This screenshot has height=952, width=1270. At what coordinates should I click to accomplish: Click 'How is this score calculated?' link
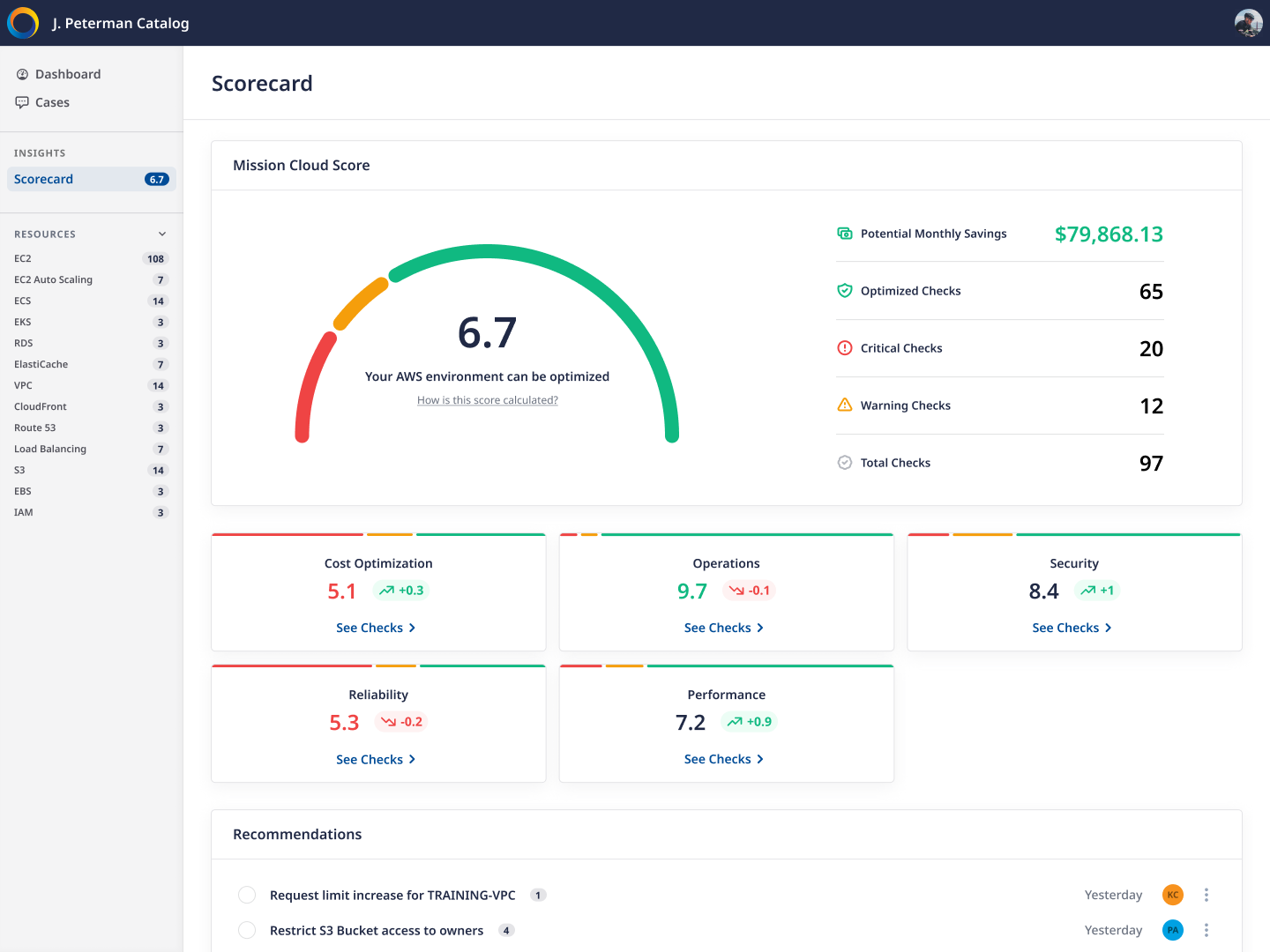(x=487, y=400)
